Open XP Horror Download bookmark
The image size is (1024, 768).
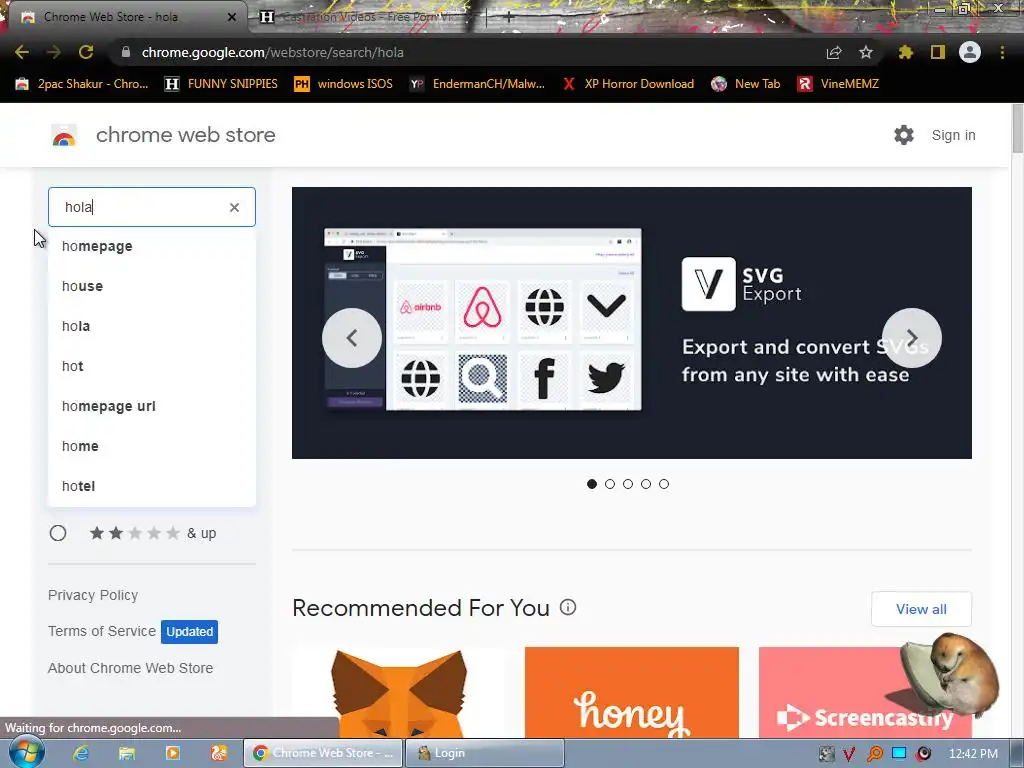point(628,84)
